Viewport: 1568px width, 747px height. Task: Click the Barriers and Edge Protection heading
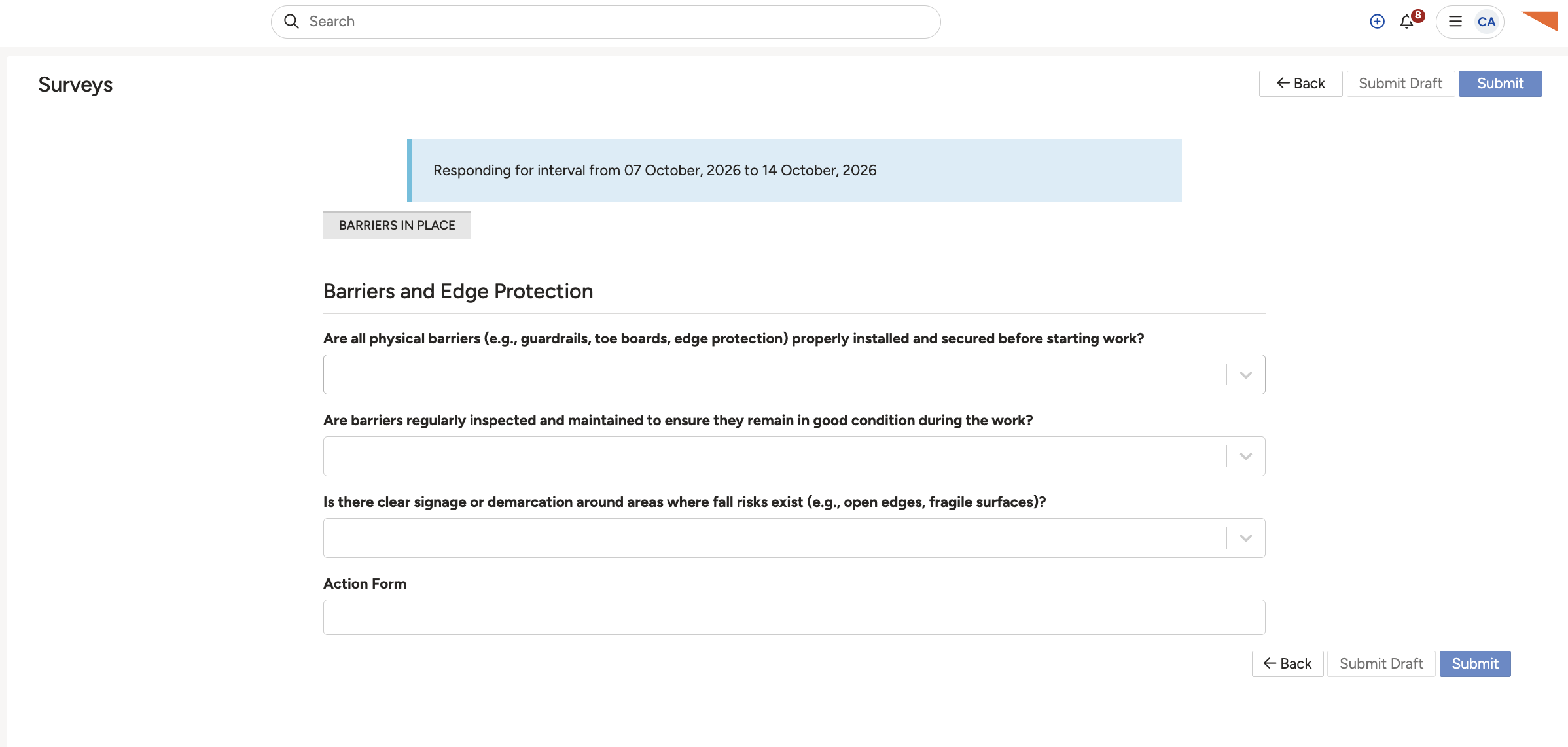pos(458,291)
